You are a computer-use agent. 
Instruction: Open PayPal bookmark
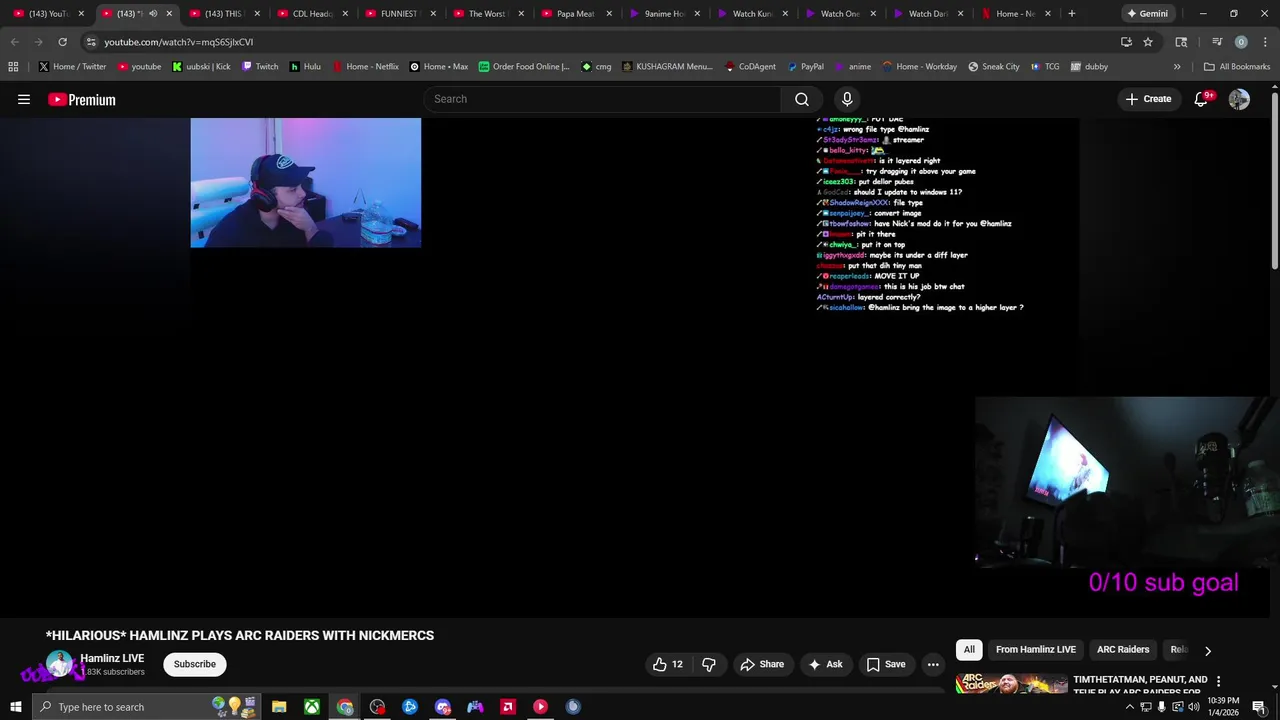click(x=805, y=67)
